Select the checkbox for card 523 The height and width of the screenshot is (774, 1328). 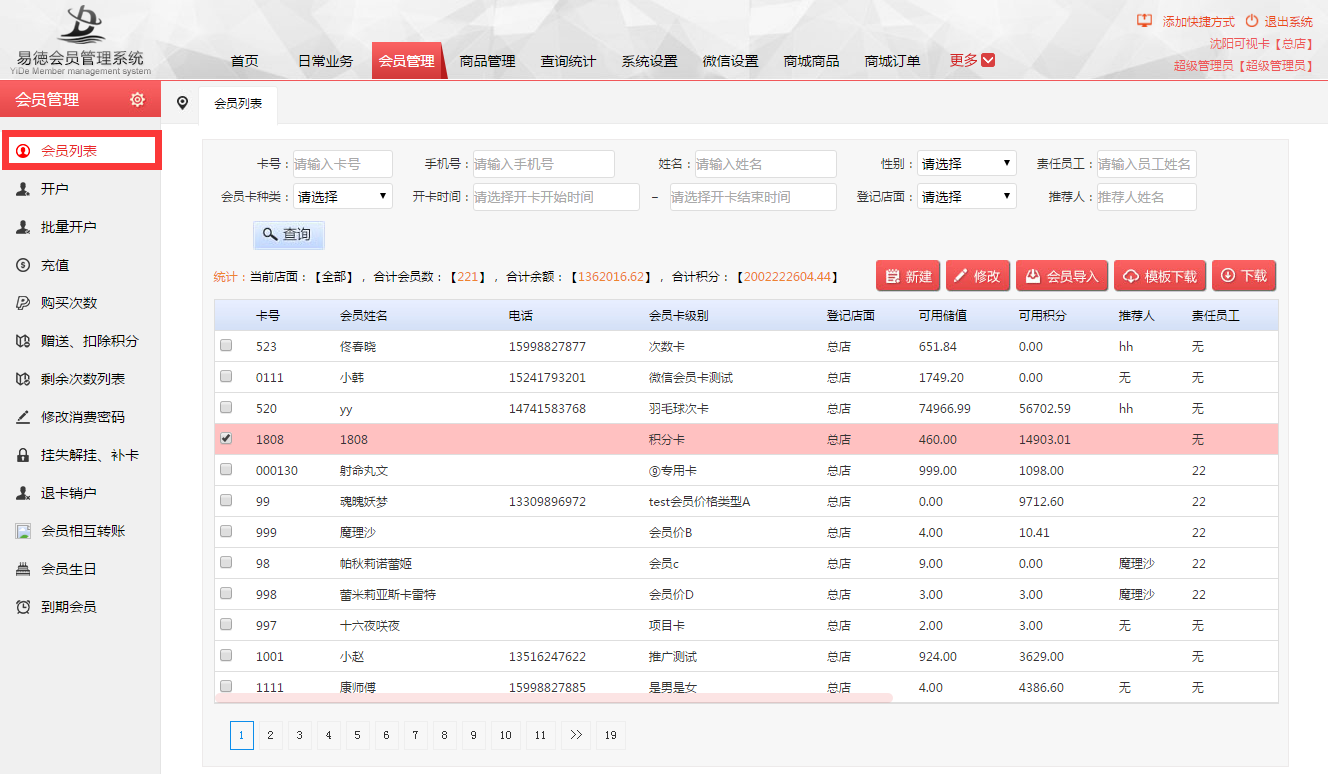point(226,345)
